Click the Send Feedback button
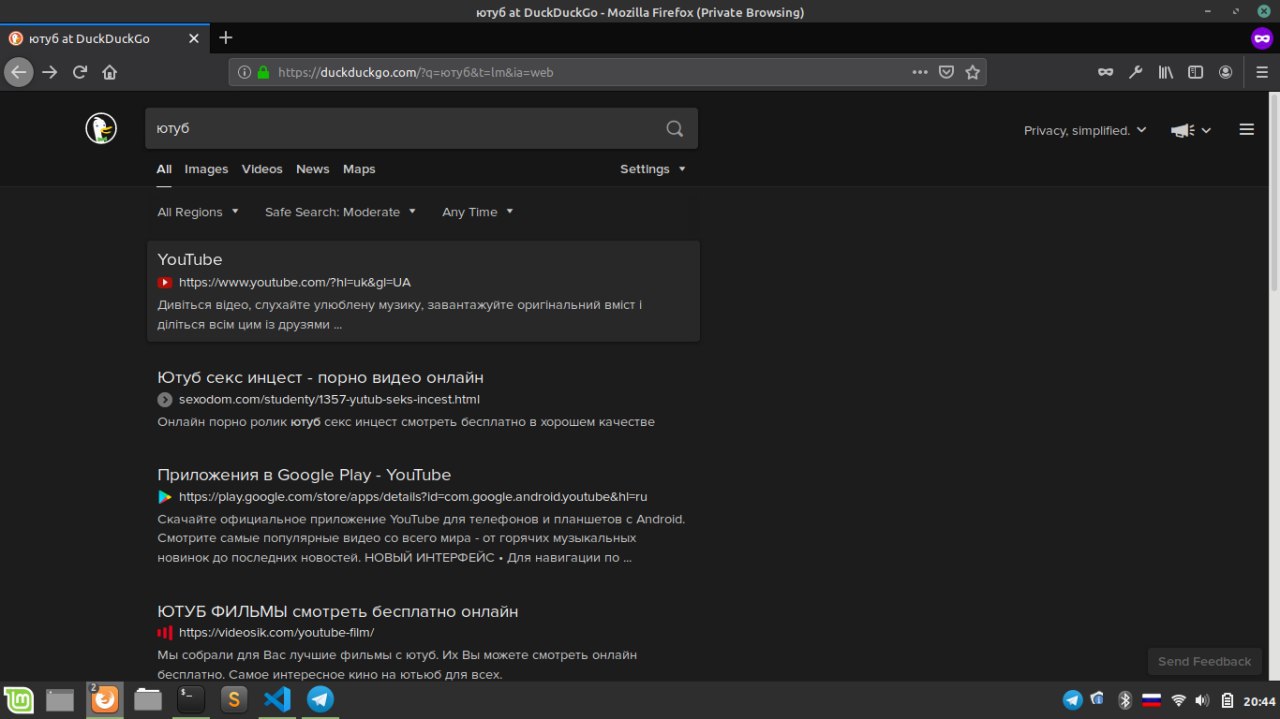The height and width of the screenshot is (719, 1280). pos(1204,661)
